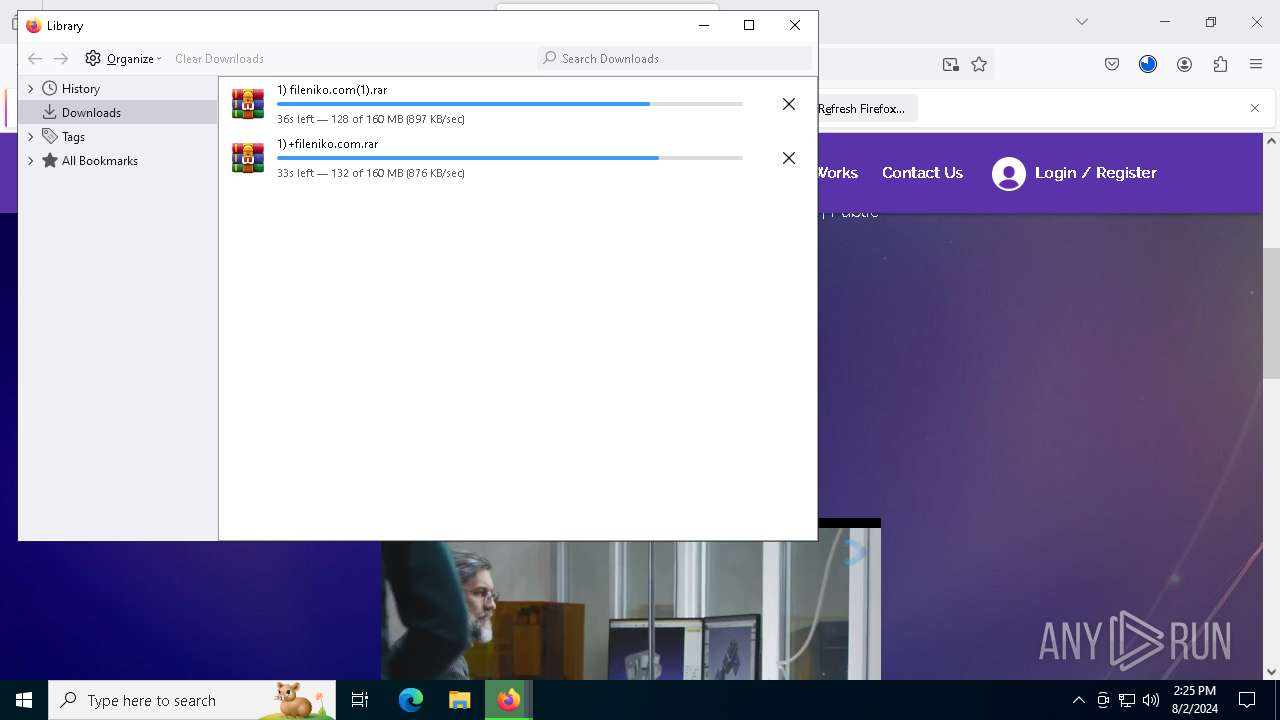
Task: Click '33s left — 132 of 160 MB' status
Action: (371, 173)
